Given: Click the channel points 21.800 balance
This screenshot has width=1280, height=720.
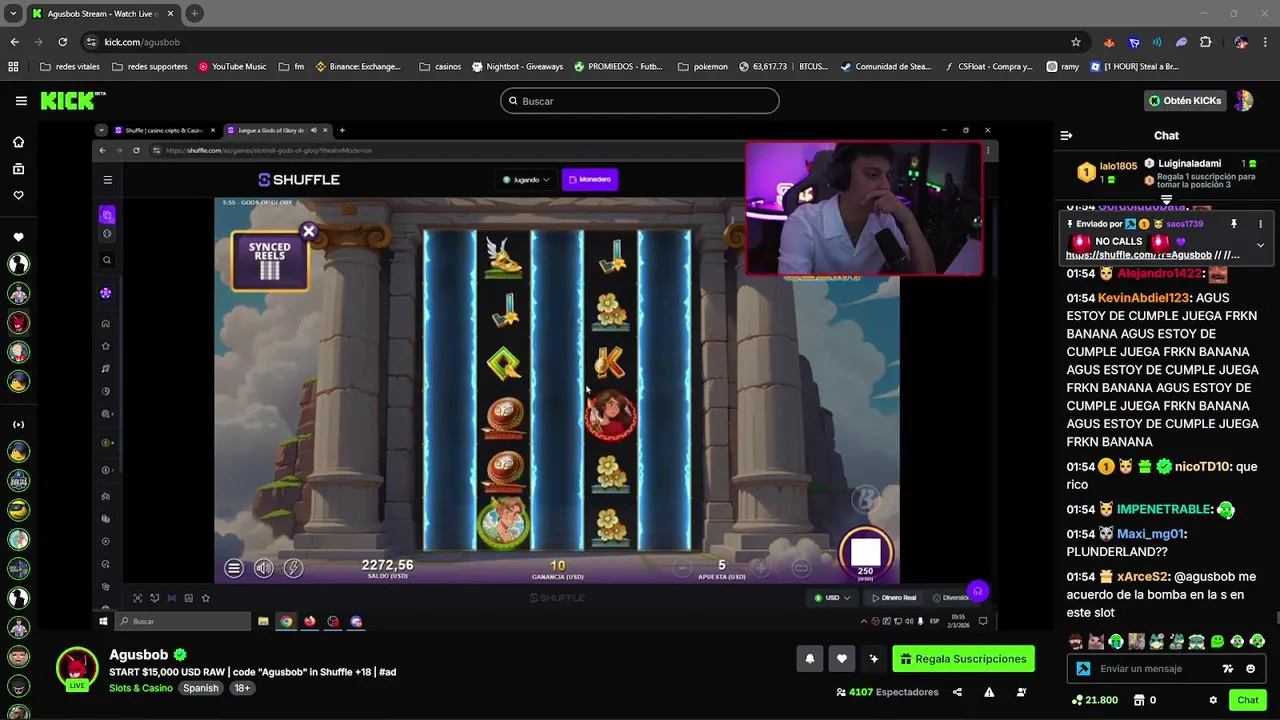Looking at the screenshot, I should 1094,700.
